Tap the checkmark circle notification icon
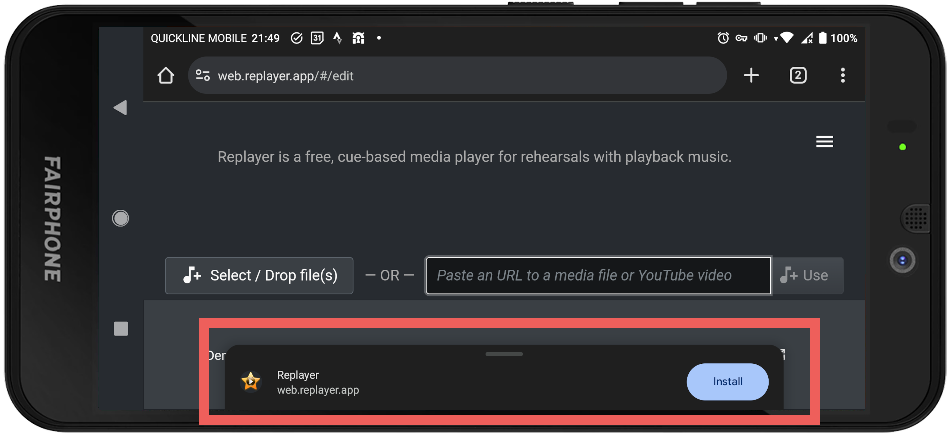This screenshot has width=952, height=438. pyautogui.click(x=297, y=38)
